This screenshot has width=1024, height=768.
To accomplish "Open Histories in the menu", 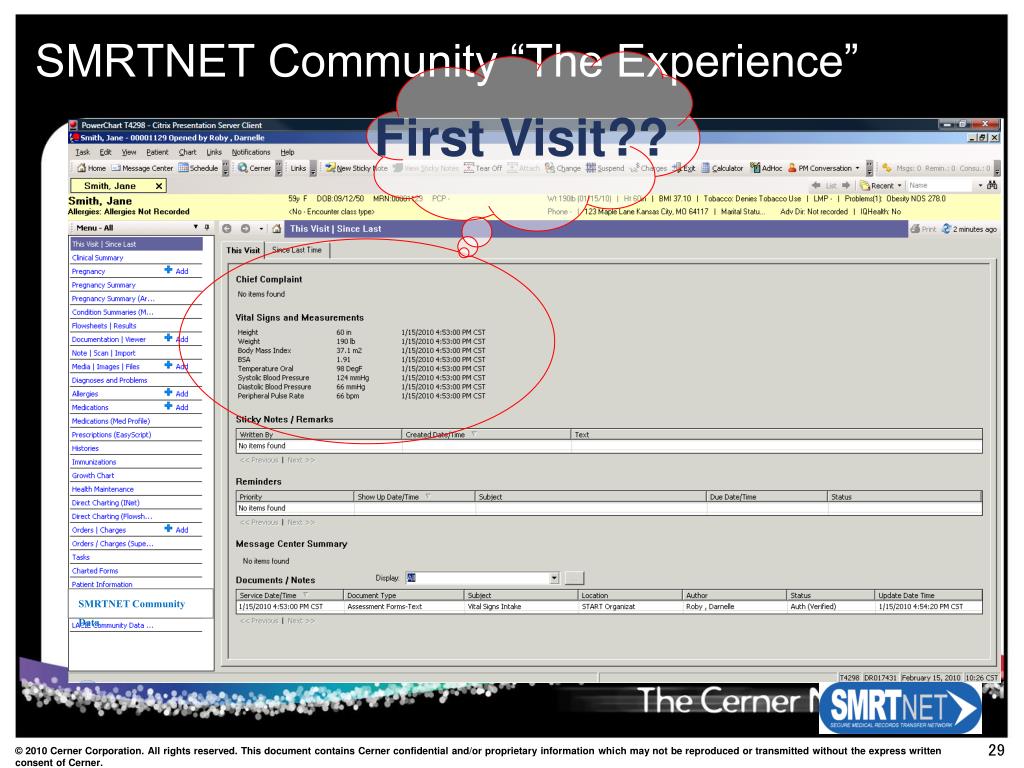I will point(86,448).
